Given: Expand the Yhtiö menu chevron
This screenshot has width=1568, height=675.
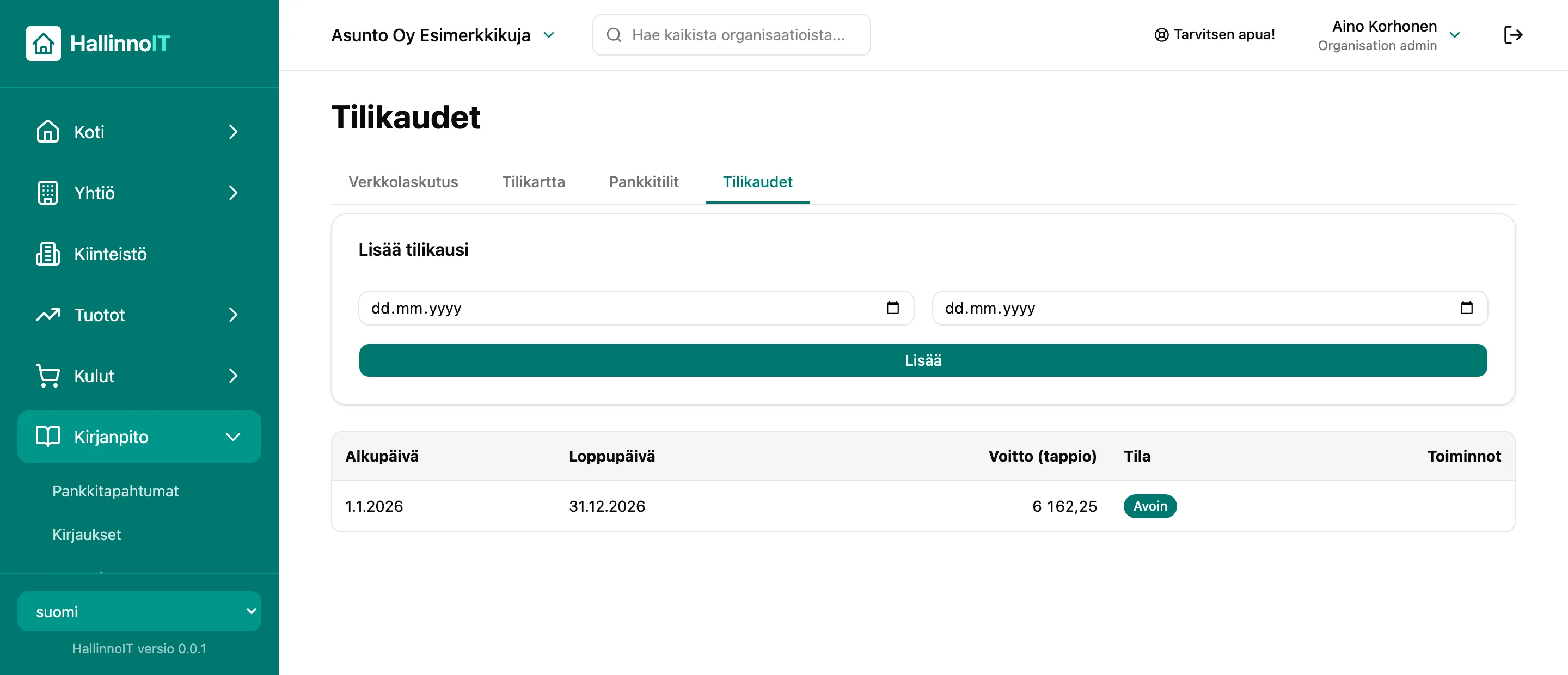Looking at the screenshot, I should click(x=233, y=192).
